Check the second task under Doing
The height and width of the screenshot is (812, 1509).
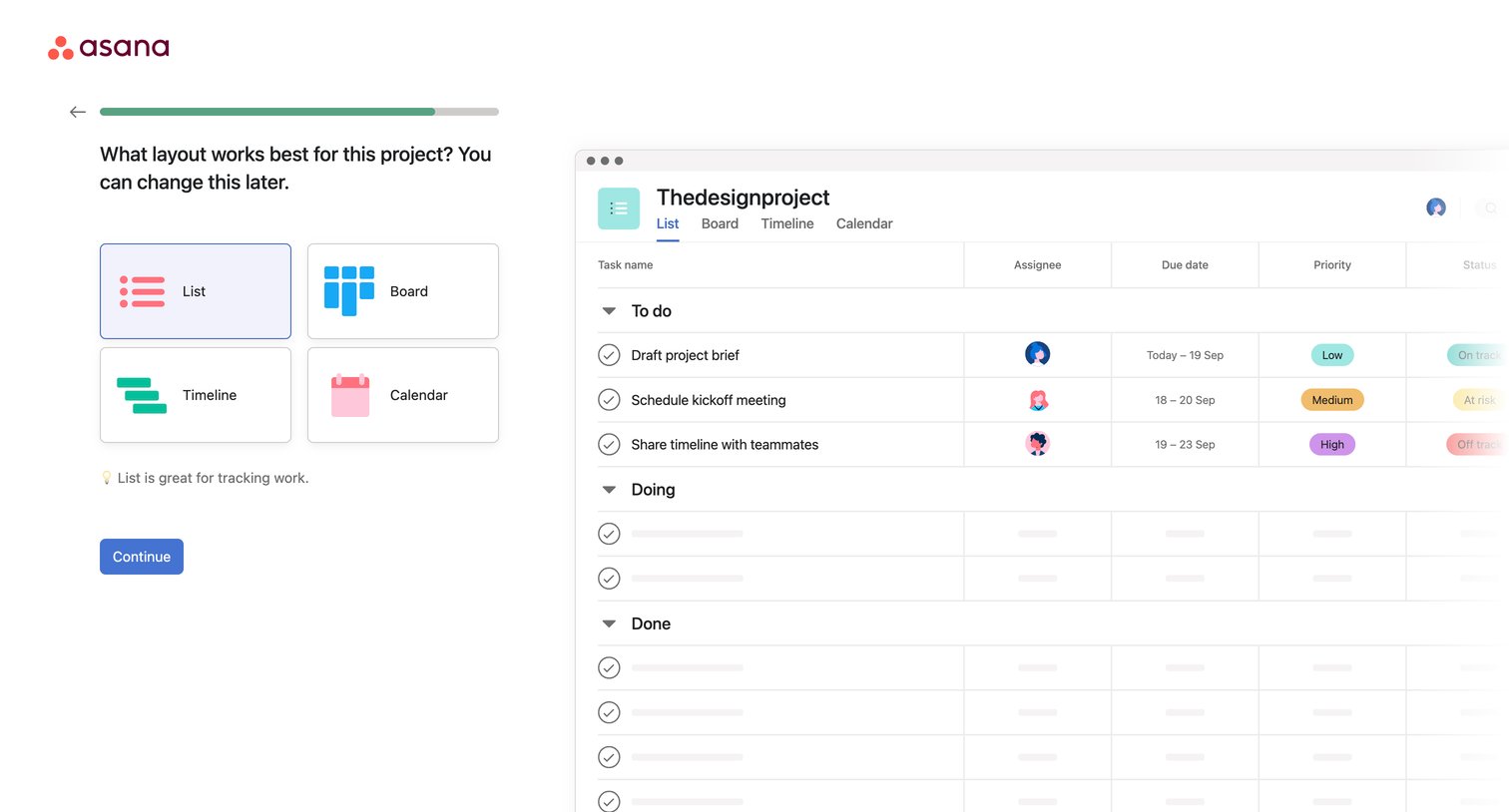(x=609, y=579)
